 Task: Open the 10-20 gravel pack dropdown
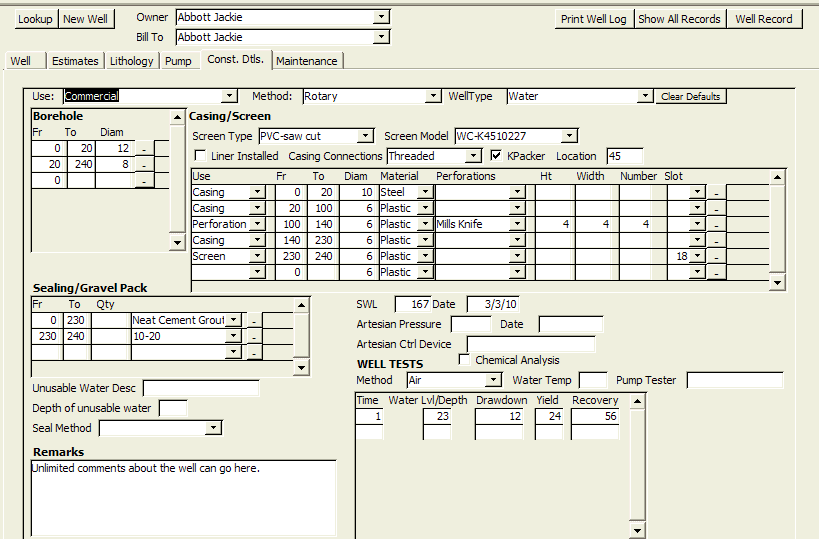pyautogui.click(x=234, y=336)
